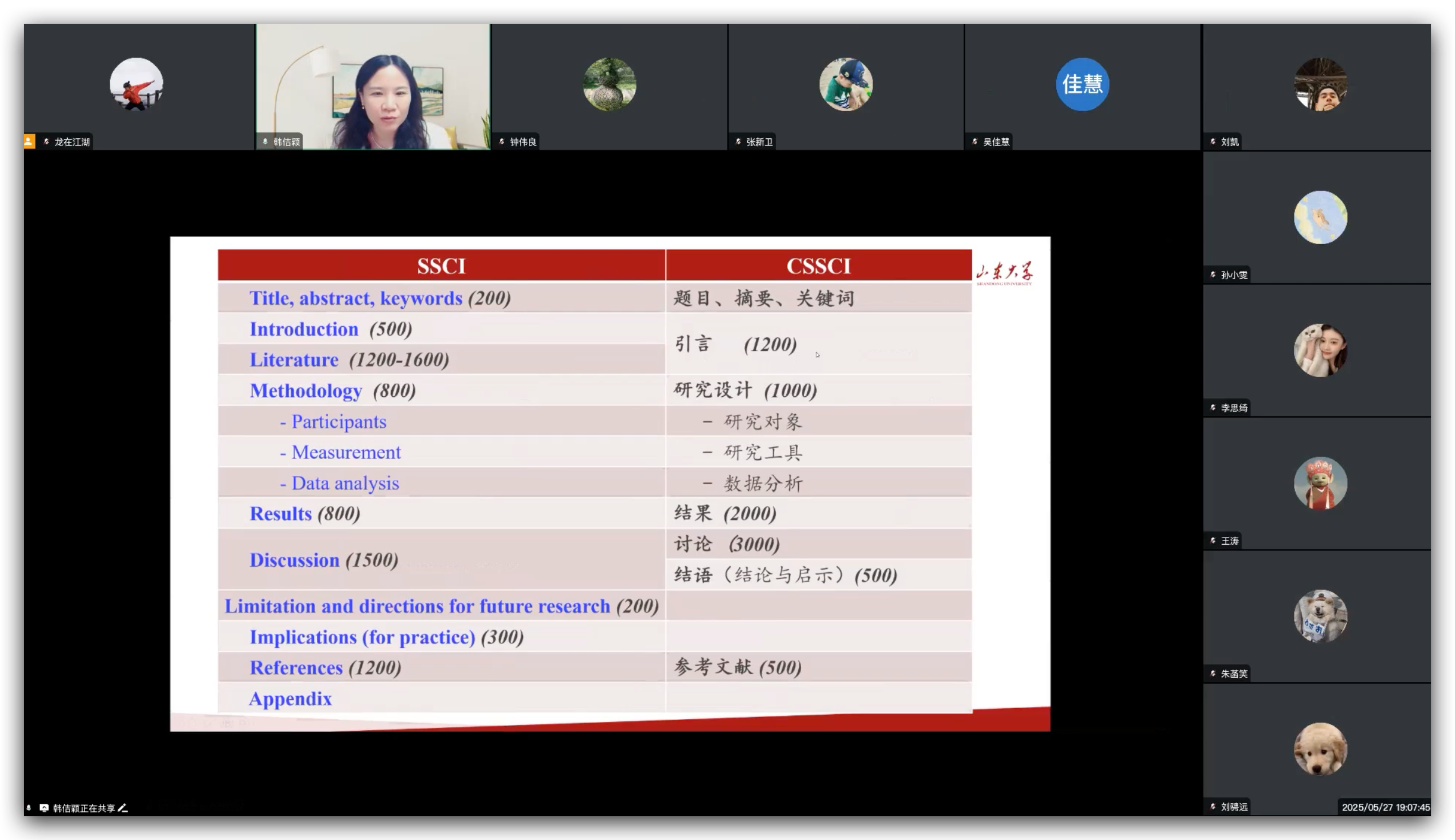Click the blue 佳慧 avatar circle
1455x840 pixels.
pos(1082,84)
